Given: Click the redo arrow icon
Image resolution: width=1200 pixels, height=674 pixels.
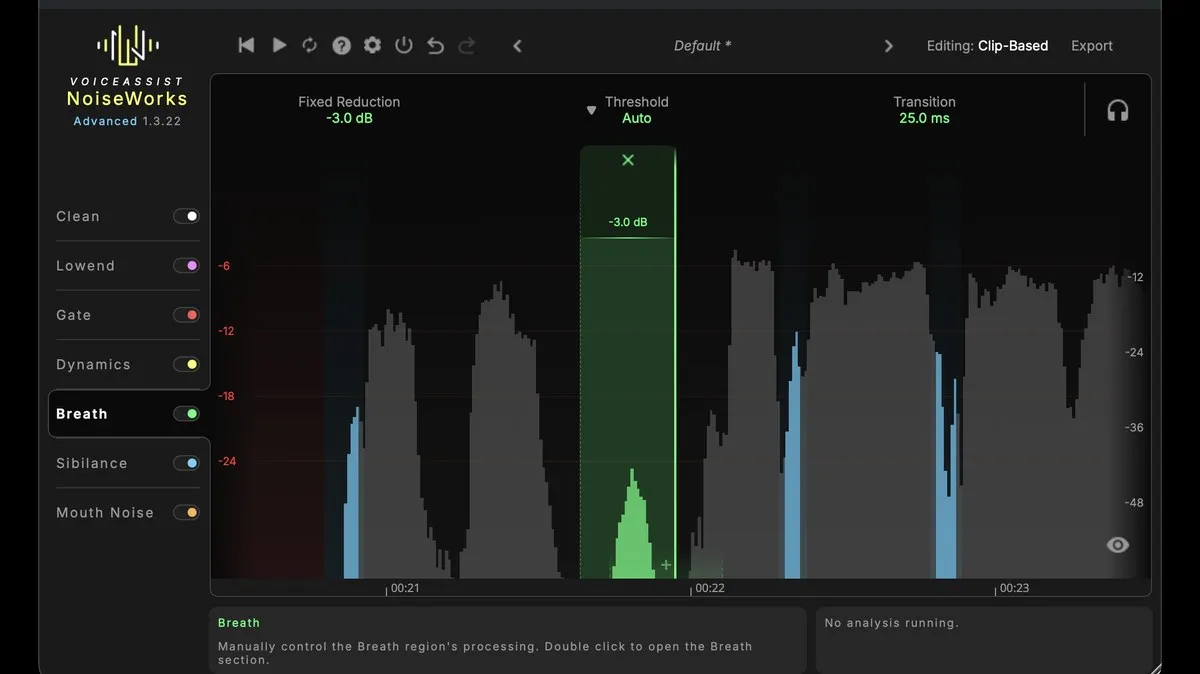Looking at the screenshot, I should point(466,45).
